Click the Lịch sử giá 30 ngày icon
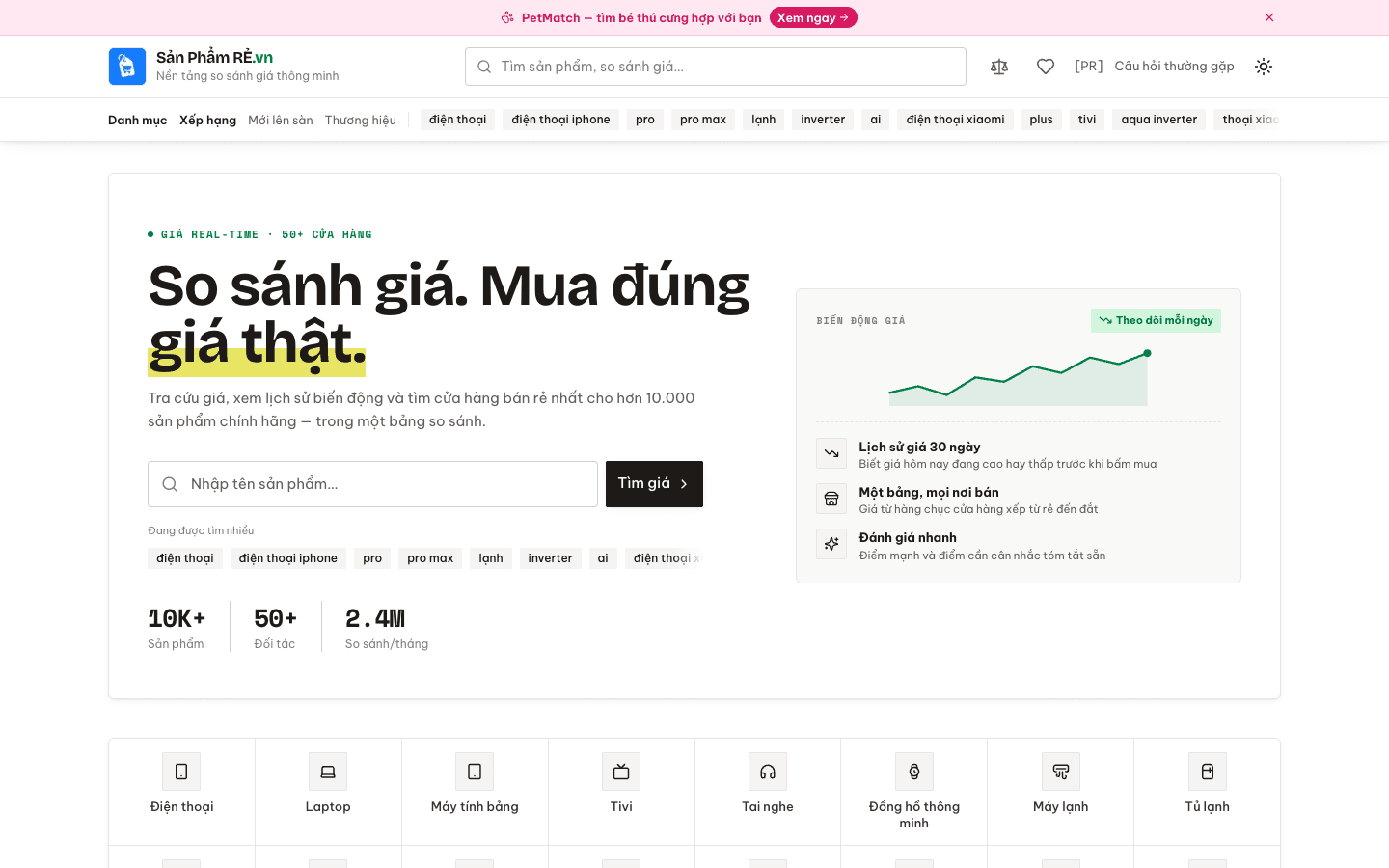The height and width of the screenshot is (868, 1389). [831, 453]
